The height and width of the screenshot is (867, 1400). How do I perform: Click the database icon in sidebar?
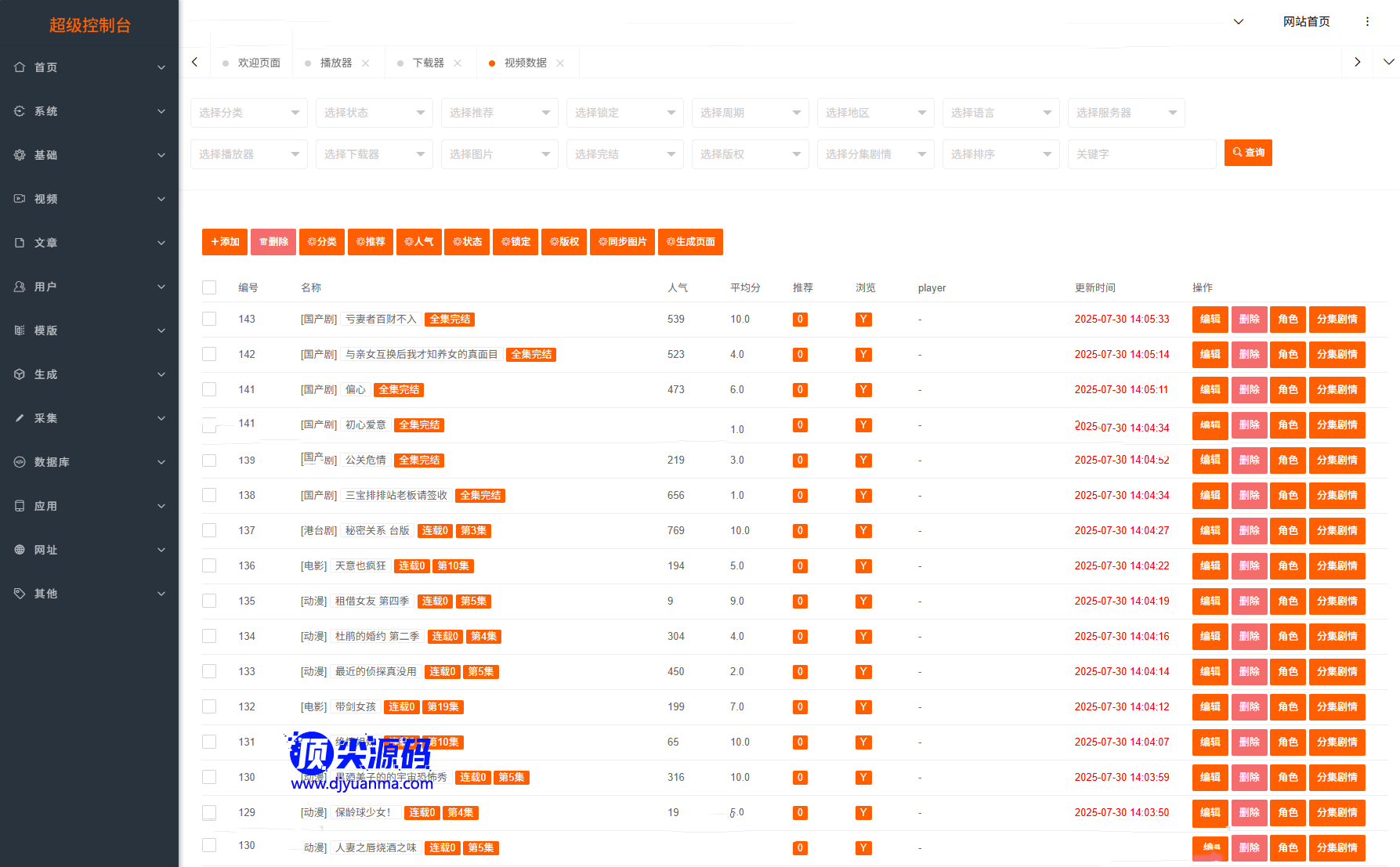point(20,462)
